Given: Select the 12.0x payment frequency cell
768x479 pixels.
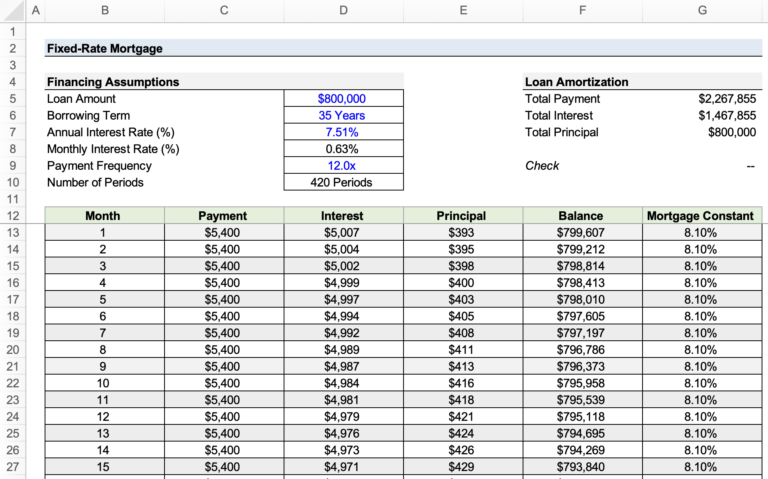Looking at the screenshot, I should (x=343, y=166).
